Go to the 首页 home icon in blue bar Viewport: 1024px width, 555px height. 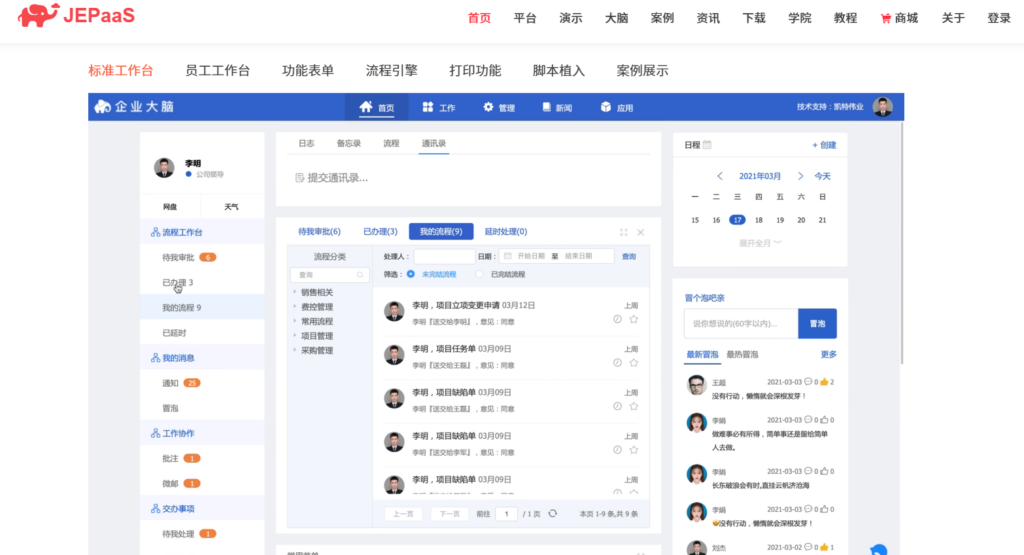[366, 107]
